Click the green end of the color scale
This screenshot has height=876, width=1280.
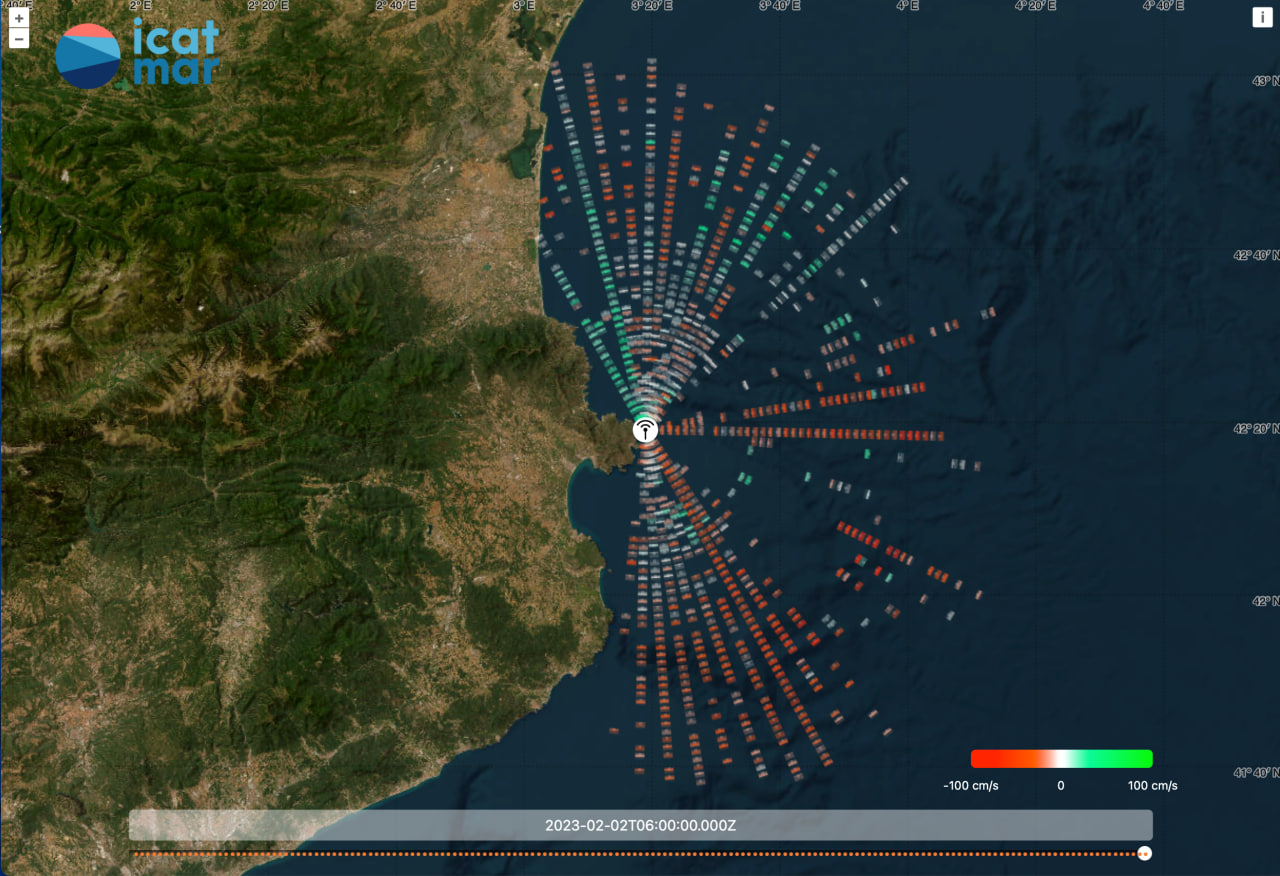coord(1145,758)
